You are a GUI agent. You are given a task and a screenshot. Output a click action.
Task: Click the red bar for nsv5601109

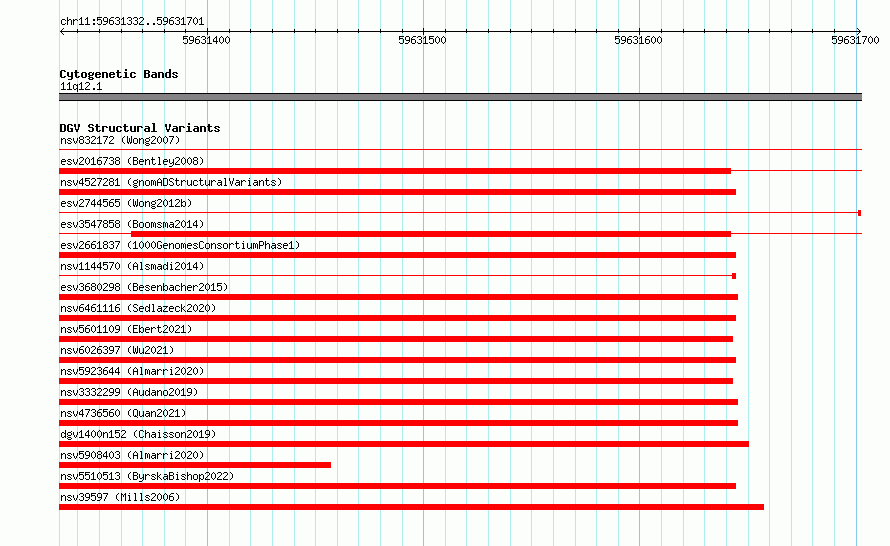tap(396, 339)
